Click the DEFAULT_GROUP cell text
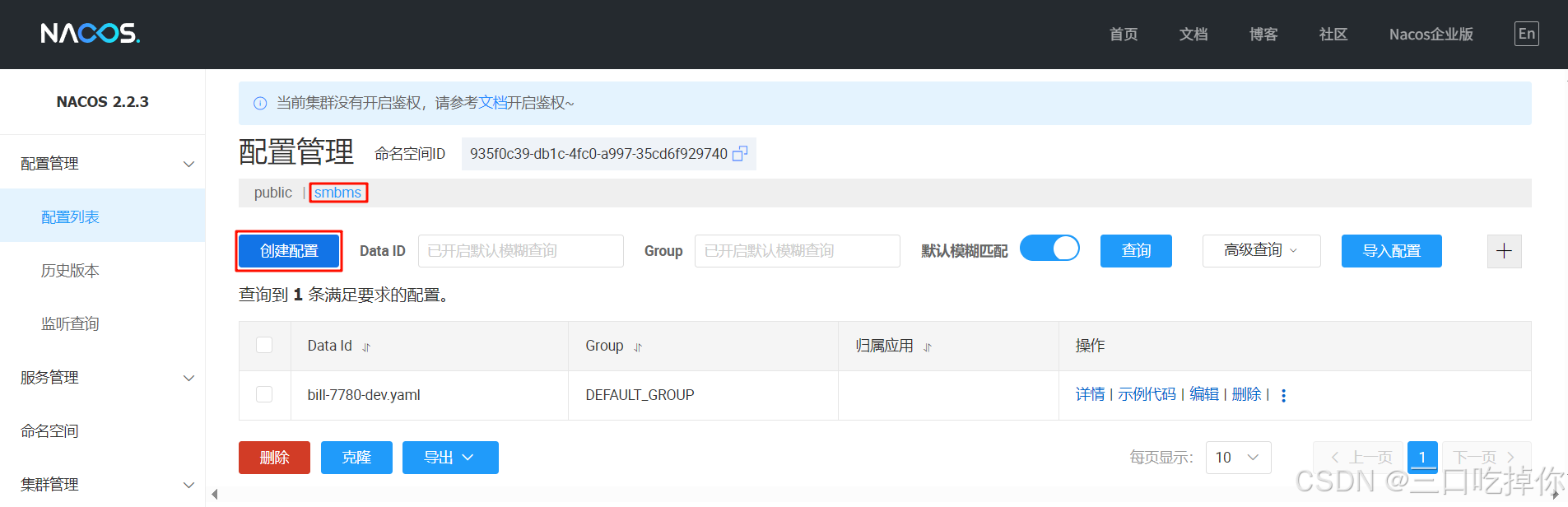This screenshot has width=1568, height=507. click(640, 395)
